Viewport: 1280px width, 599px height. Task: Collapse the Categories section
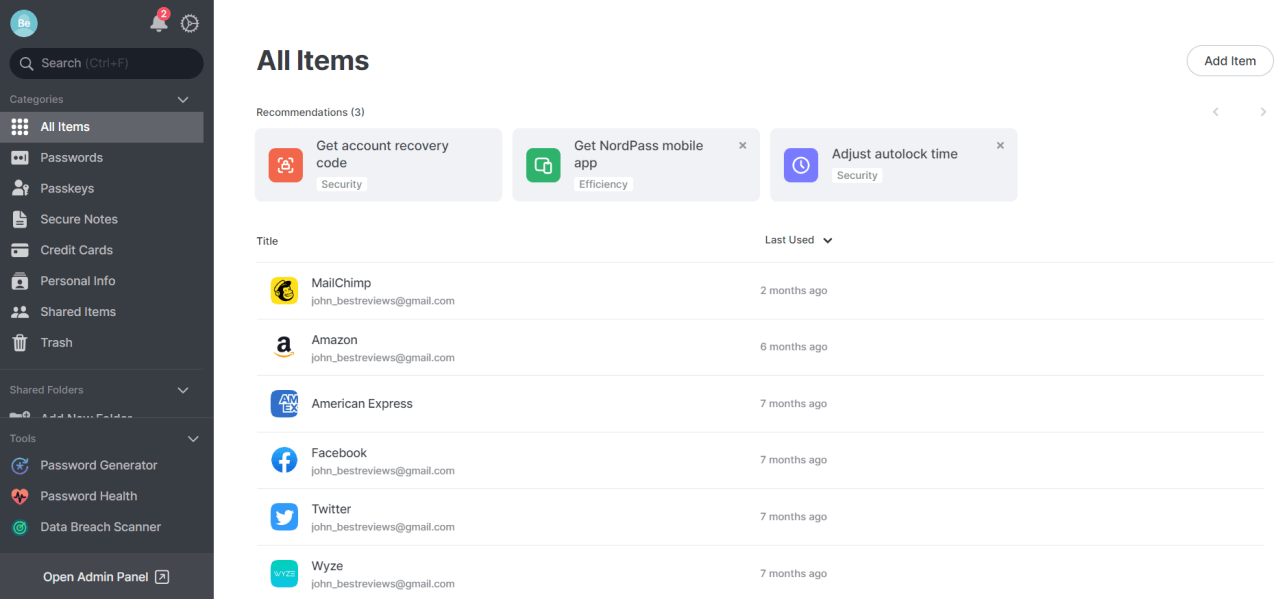click(183, 100)
